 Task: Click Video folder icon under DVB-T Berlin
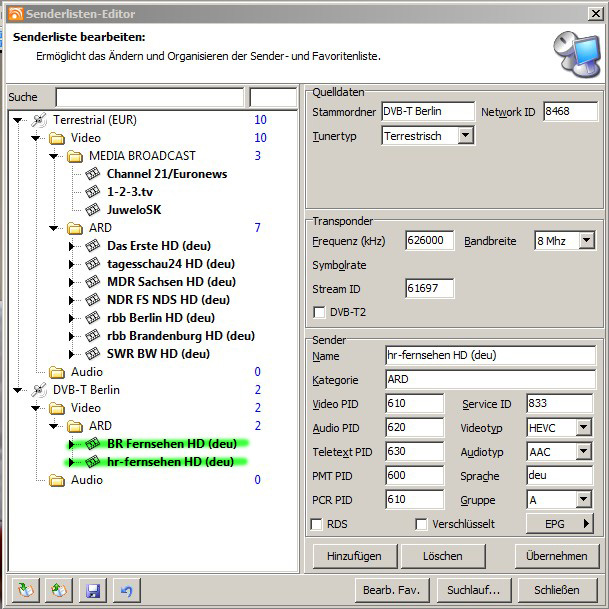coord(57,408)
